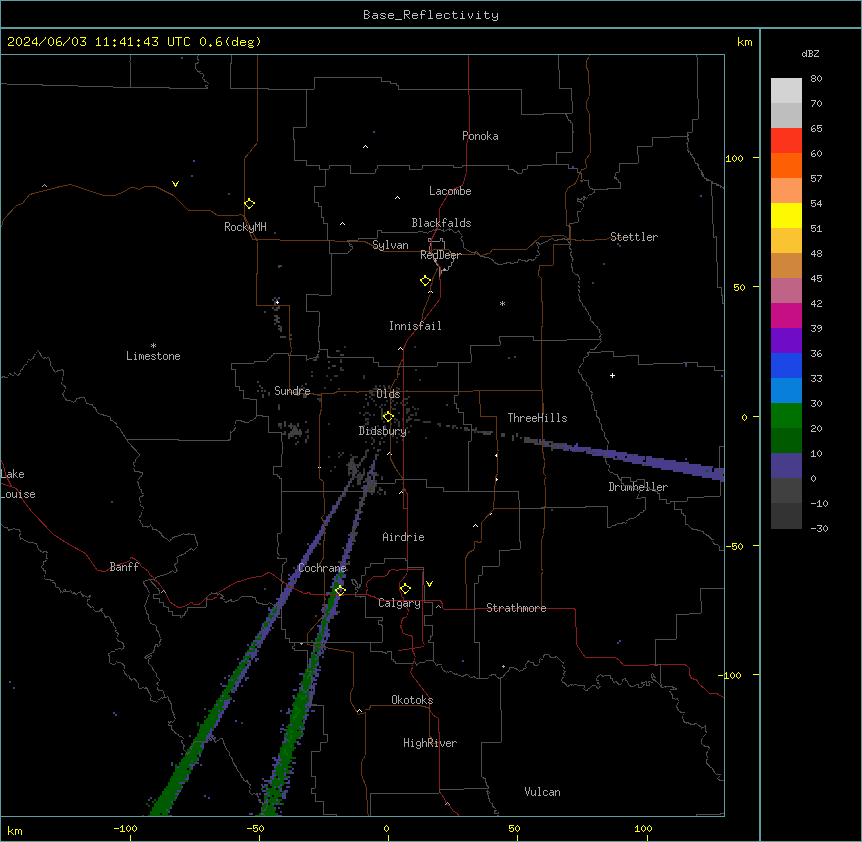Select the orange 60-57 dBZ legend swatch
The width and height of the screenshot is (862, 842).
coord(786,165)
